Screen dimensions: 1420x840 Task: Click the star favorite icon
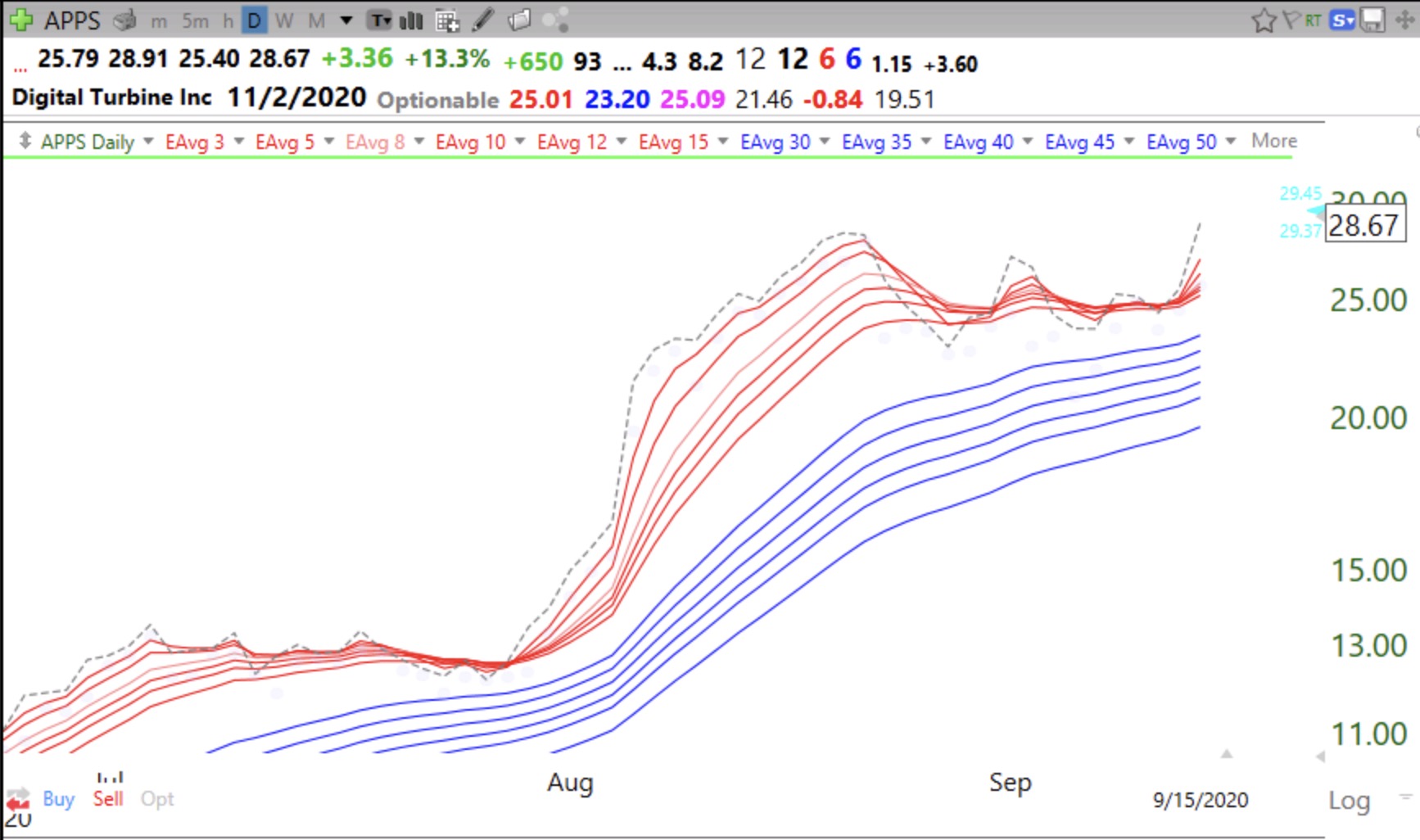pyautogui.click(x=1264, y=20)
